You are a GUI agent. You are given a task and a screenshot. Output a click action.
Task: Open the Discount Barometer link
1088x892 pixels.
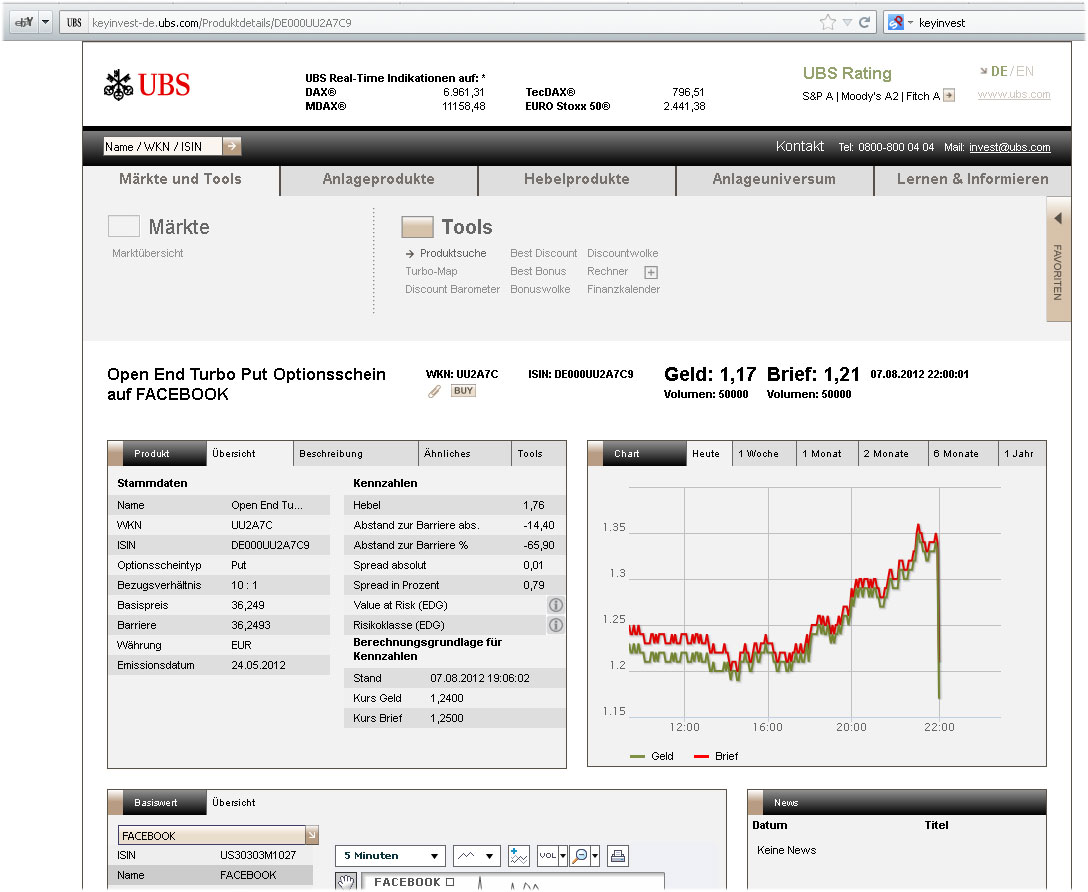coord(452,289)
